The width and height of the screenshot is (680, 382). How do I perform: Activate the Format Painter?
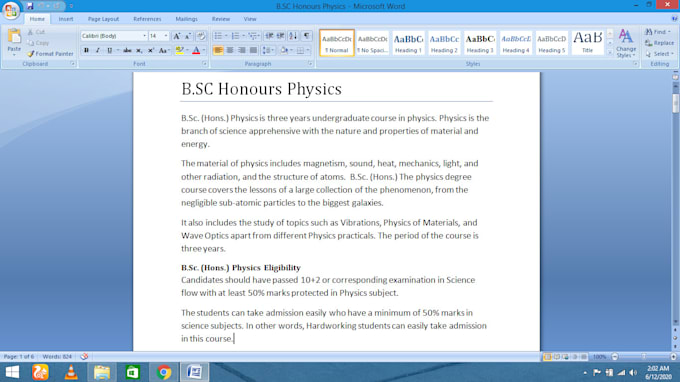50,54
